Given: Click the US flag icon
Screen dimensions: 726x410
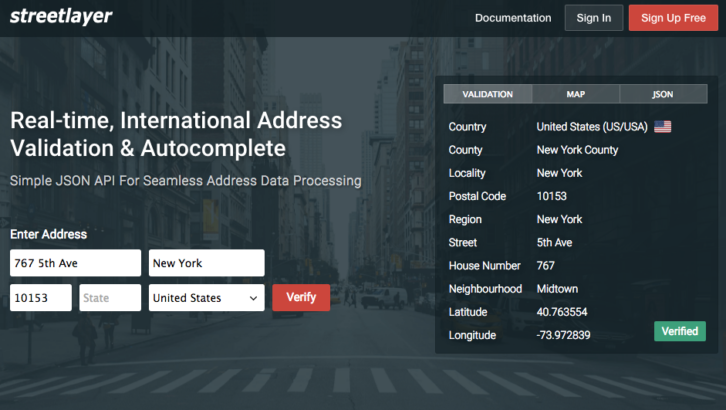Looking at the screenshot, I should [662, 127].
